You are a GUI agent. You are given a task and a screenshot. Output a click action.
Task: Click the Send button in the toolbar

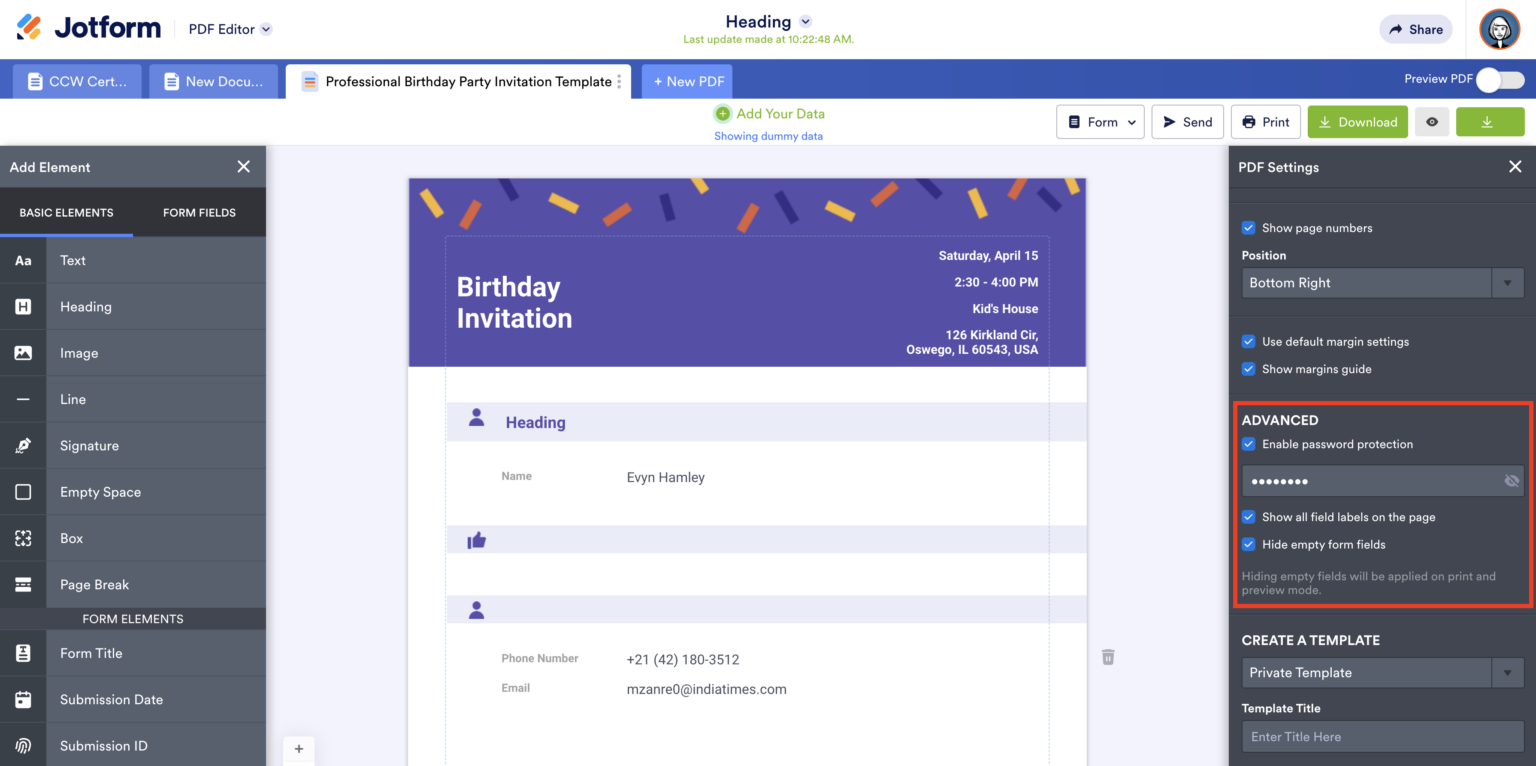tap(1187, 121)
